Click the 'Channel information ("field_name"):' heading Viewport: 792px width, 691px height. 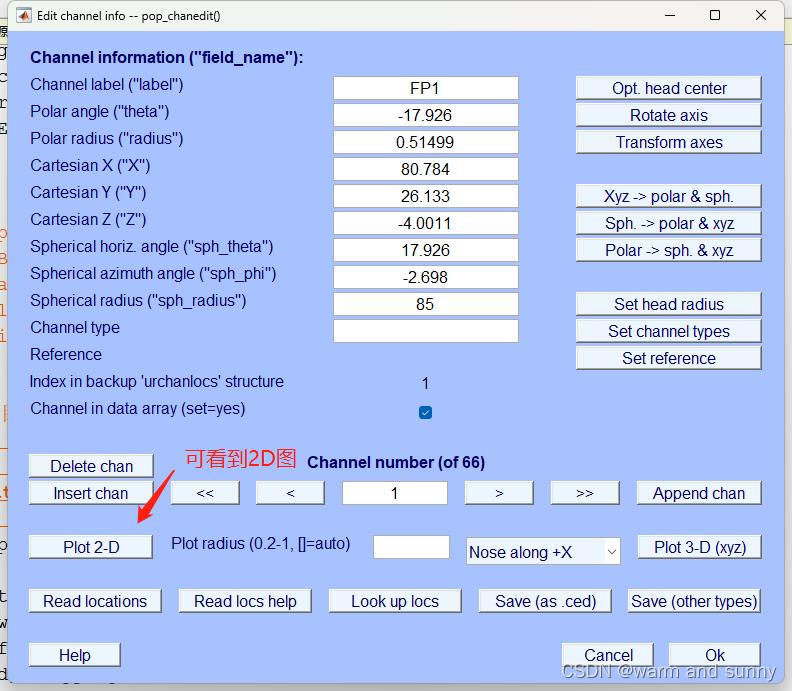(x=167, y=58)
